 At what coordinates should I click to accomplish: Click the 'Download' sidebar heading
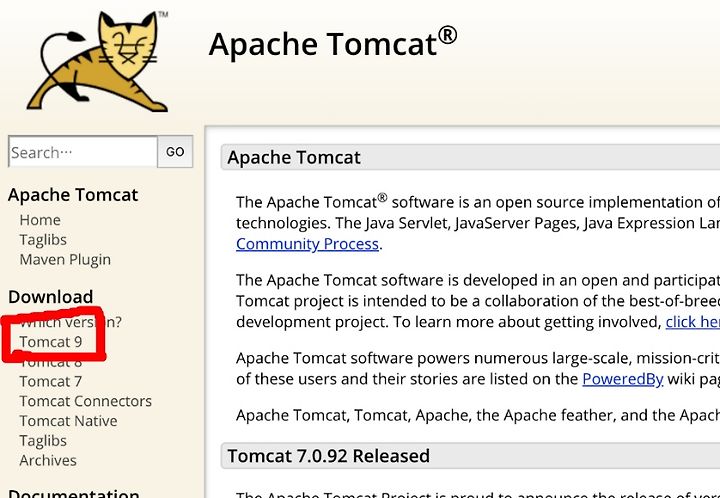[x=51, y=297]
